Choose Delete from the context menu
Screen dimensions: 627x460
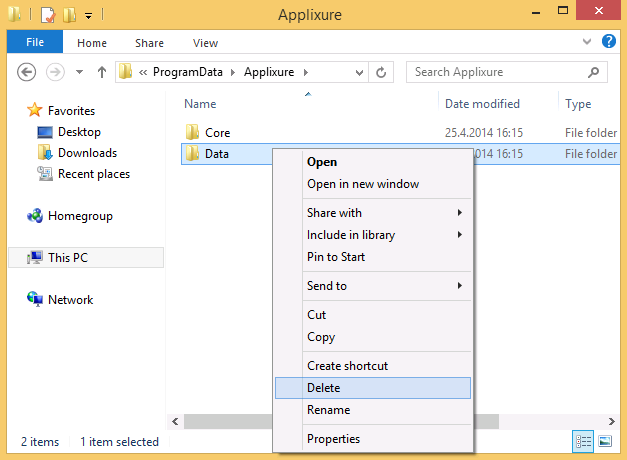(373, 388)
